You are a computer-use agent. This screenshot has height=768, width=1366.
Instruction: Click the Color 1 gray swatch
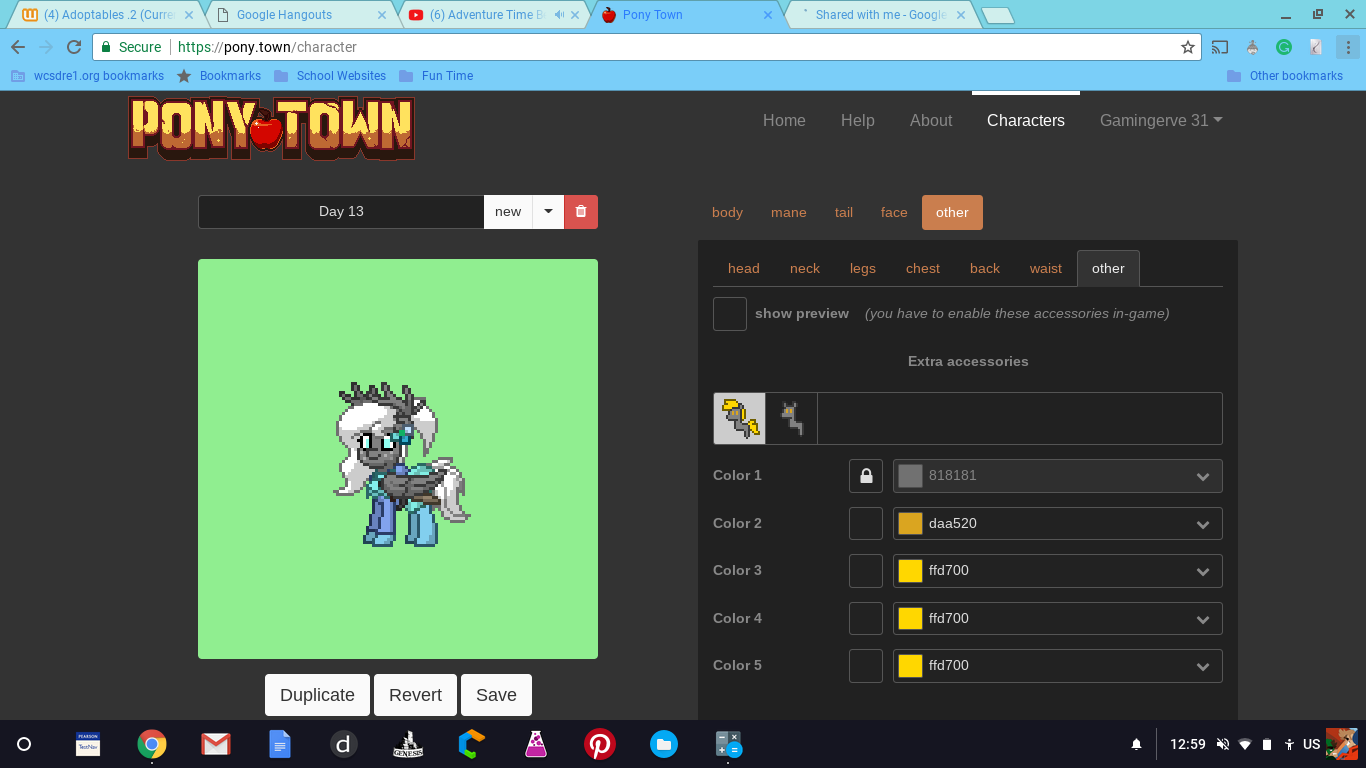click(910, 476)
